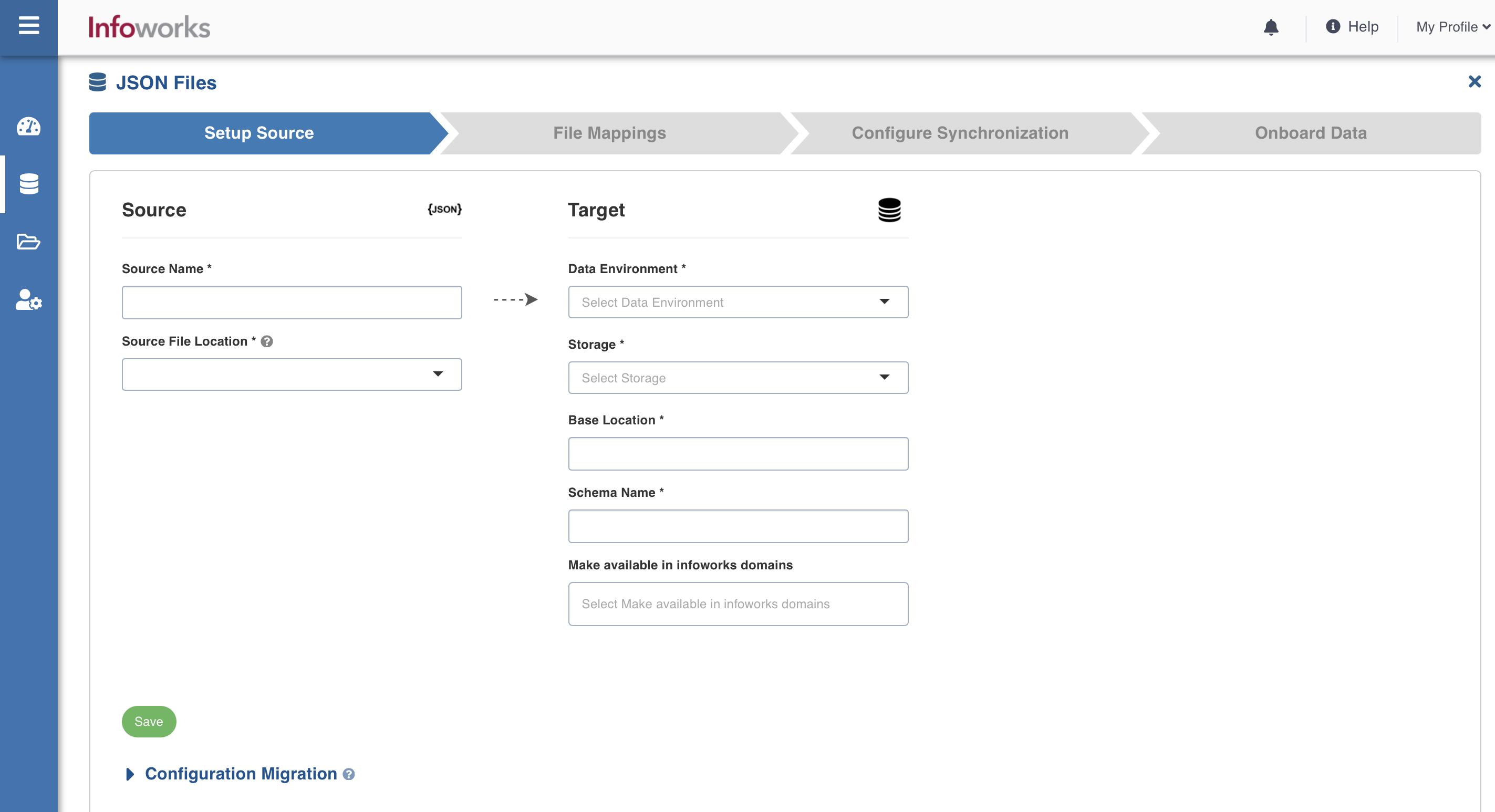Click the Storage field label

pyautogui.click(x=596, y=344)
